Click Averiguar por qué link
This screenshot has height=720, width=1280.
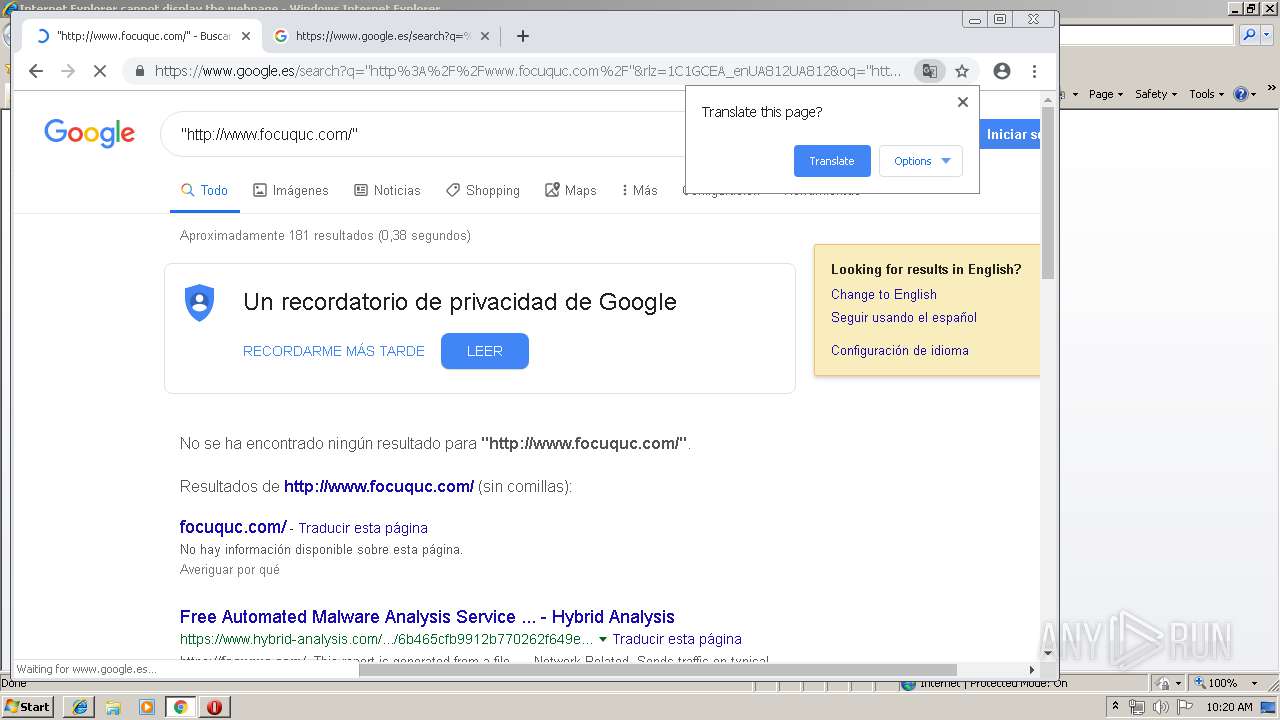click(230, 570)
